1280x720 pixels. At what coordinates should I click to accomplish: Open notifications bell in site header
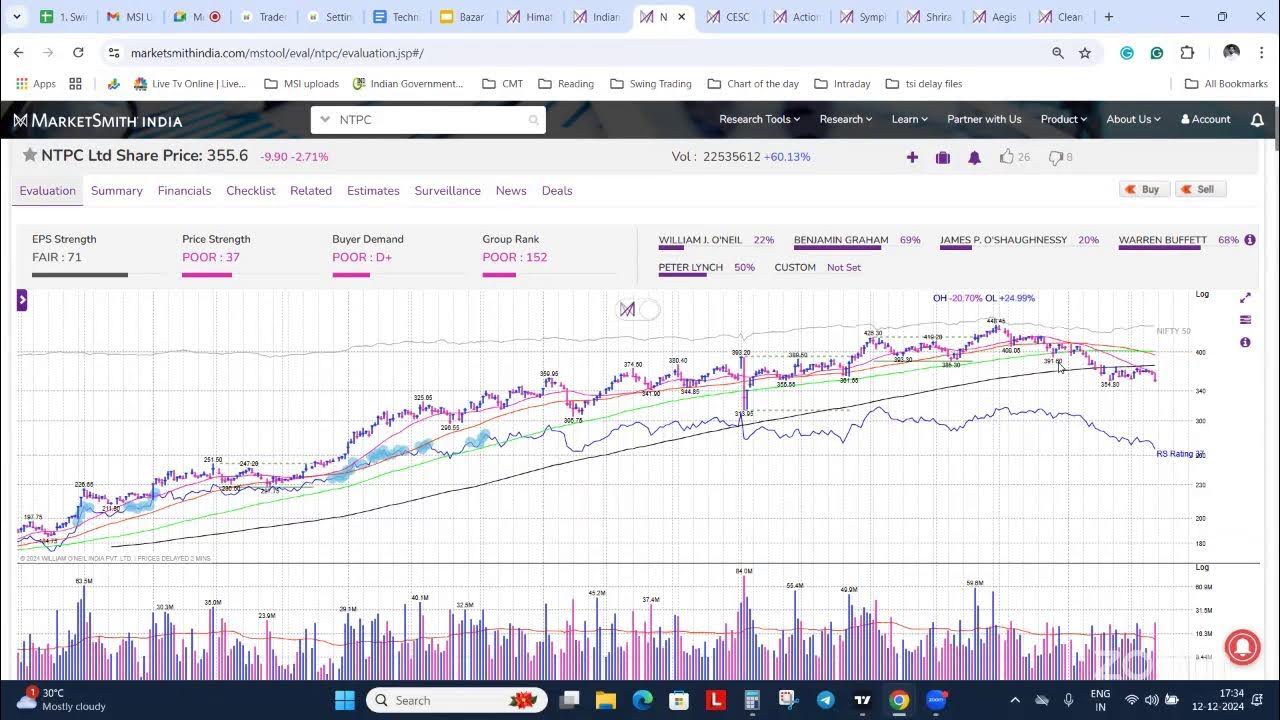point(1257,119)
